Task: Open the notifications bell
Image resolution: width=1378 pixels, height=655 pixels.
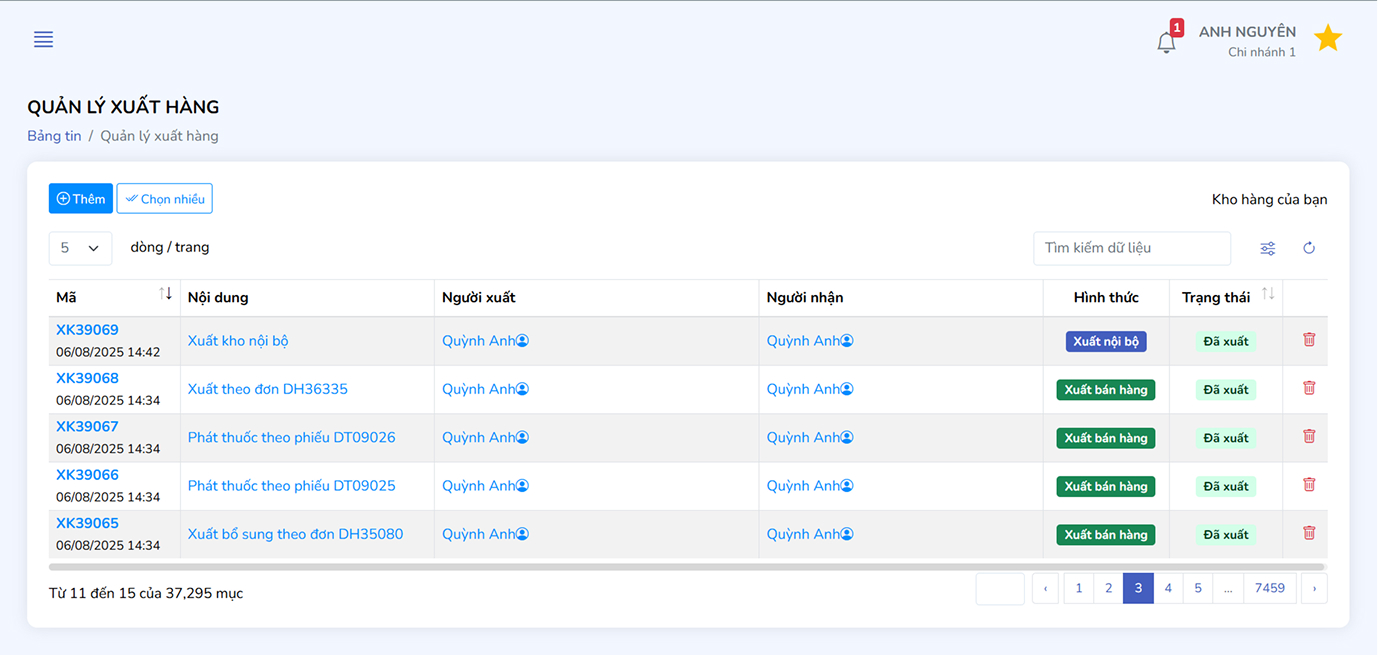Action: [x=1166, y=42]
